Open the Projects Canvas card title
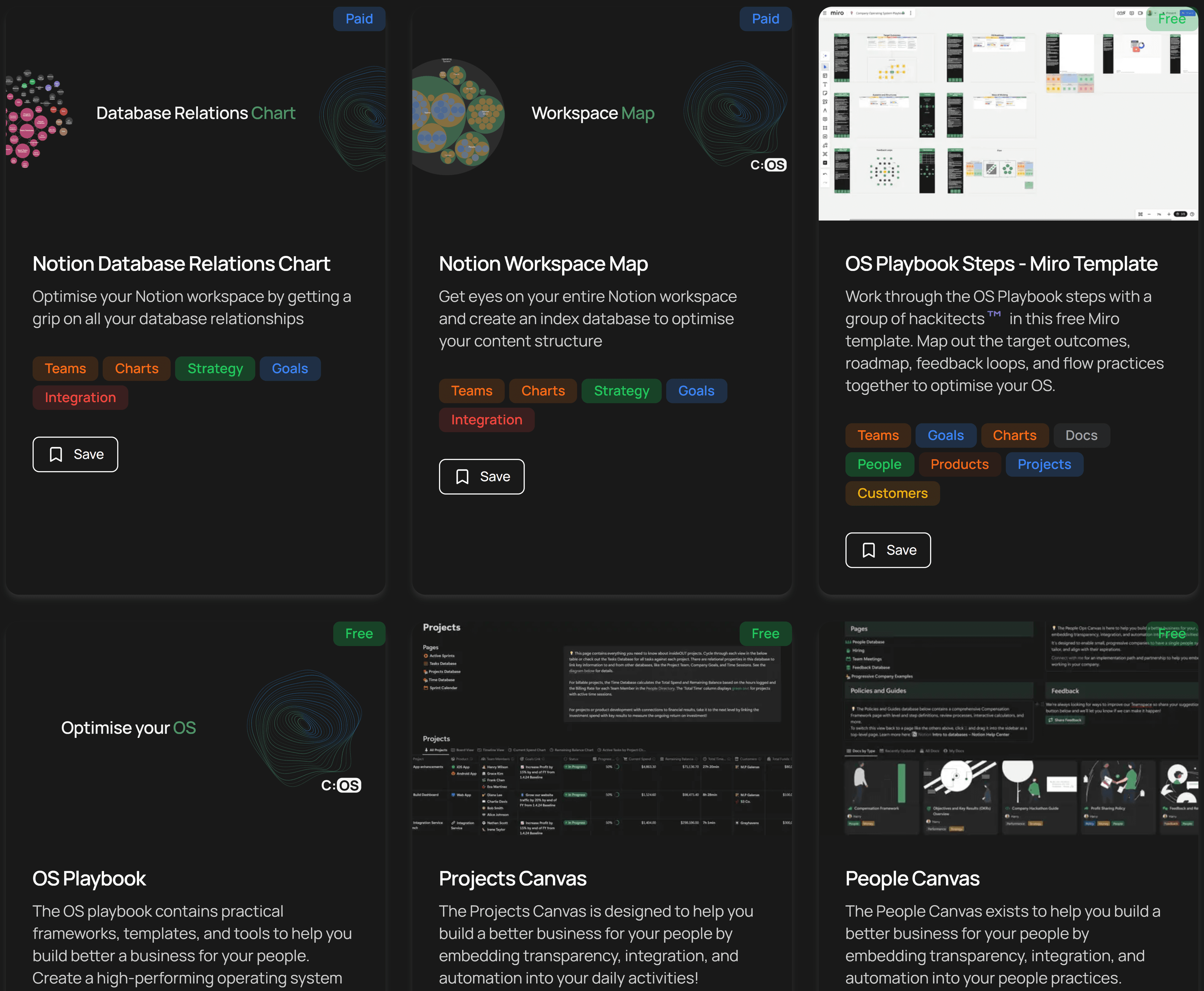The height and width of the screenshot is (991, 1204). (x=512, y=878)
